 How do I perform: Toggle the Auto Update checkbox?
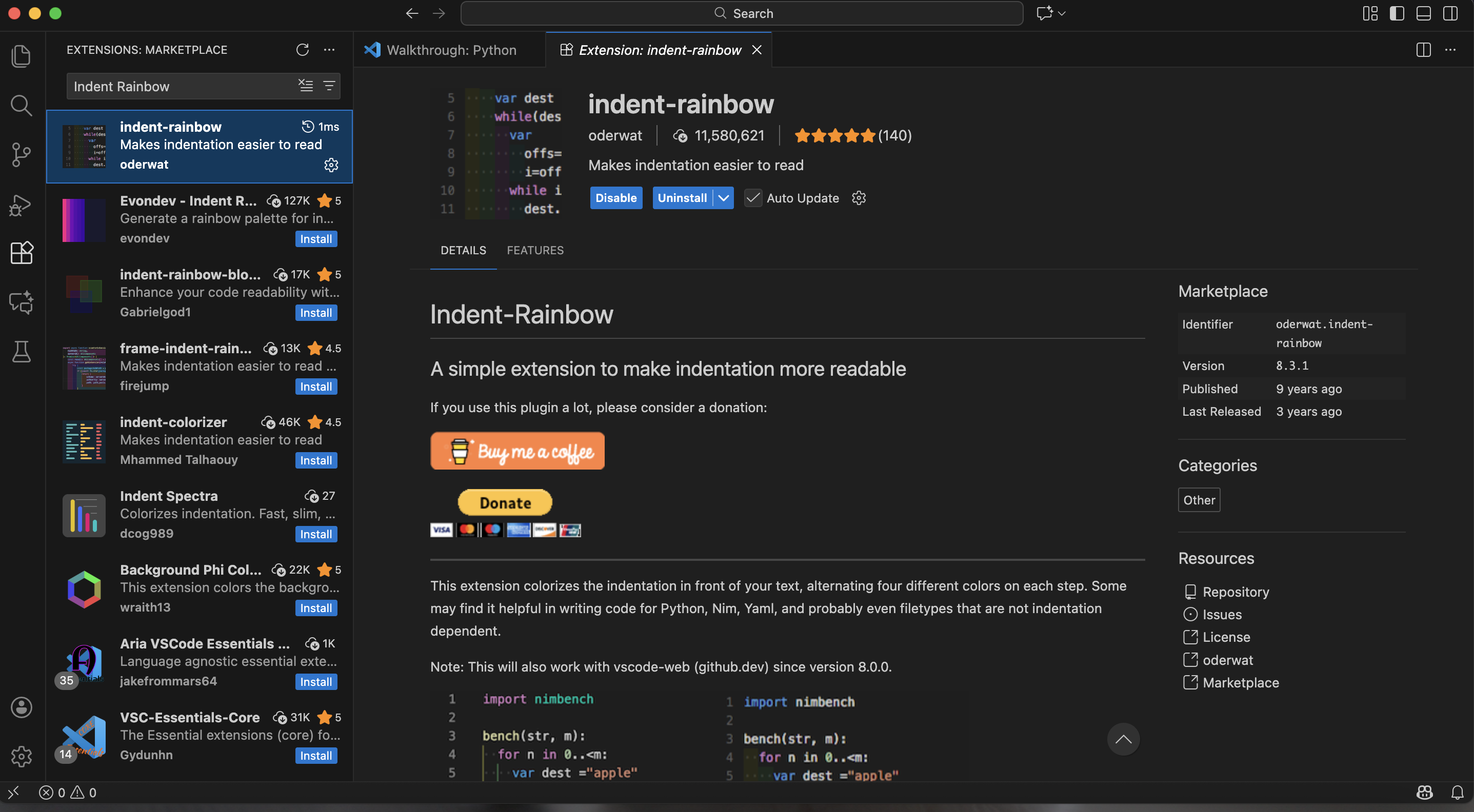pyautogui.click(x=753, y=198)
